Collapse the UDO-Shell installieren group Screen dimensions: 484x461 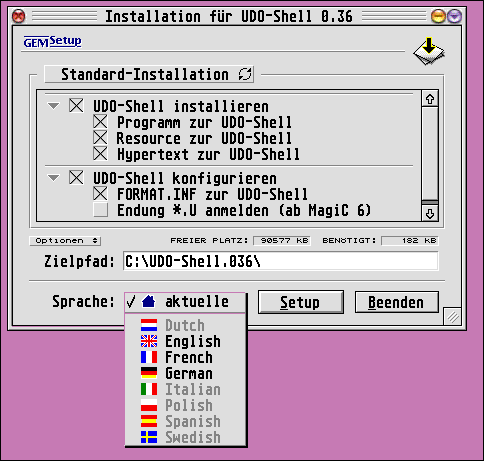(x=53, y=106)
